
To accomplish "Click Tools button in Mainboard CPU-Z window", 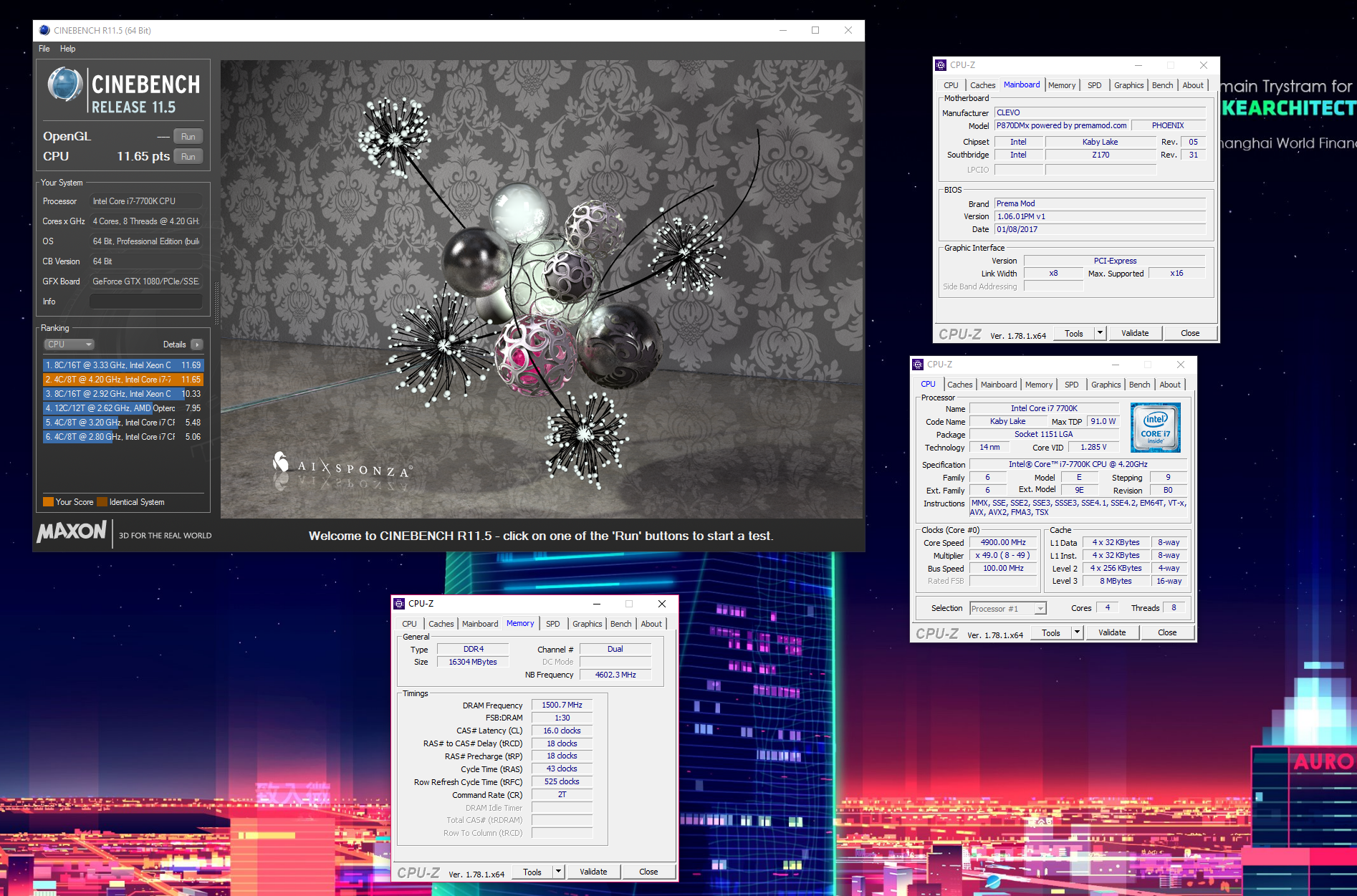I will [x=1073, y=333].
